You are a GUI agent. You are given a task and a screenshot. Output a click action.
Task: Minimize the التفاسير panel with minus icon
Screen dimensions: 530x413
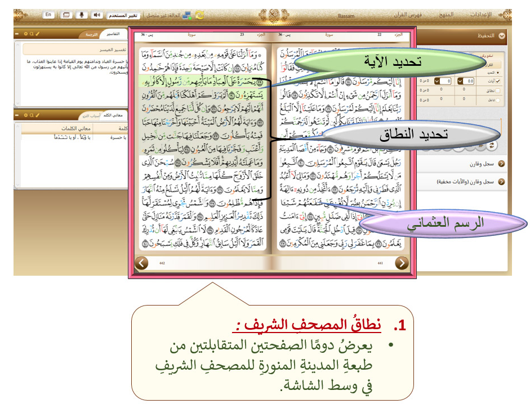(18, 34)
